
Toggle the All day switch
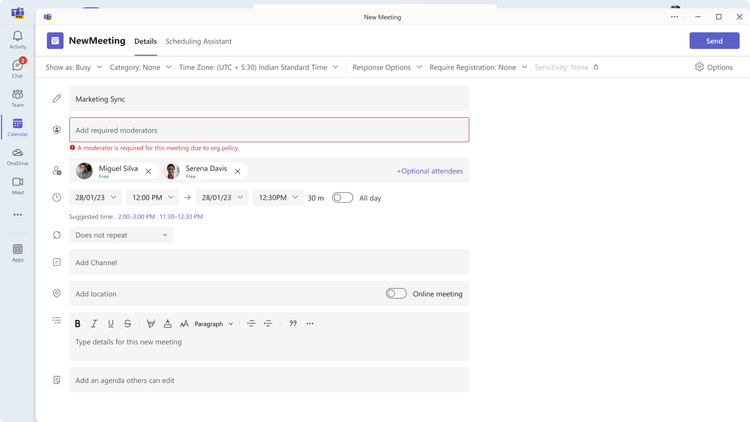(342, 198)
